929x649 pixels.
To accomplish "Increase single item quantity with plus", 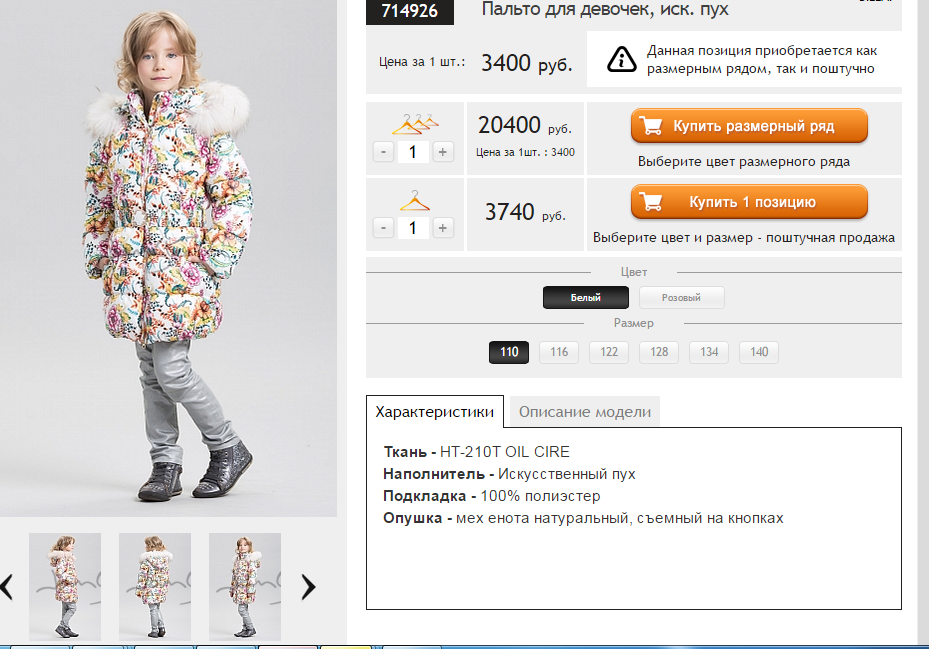I will (x=443, y=228).
